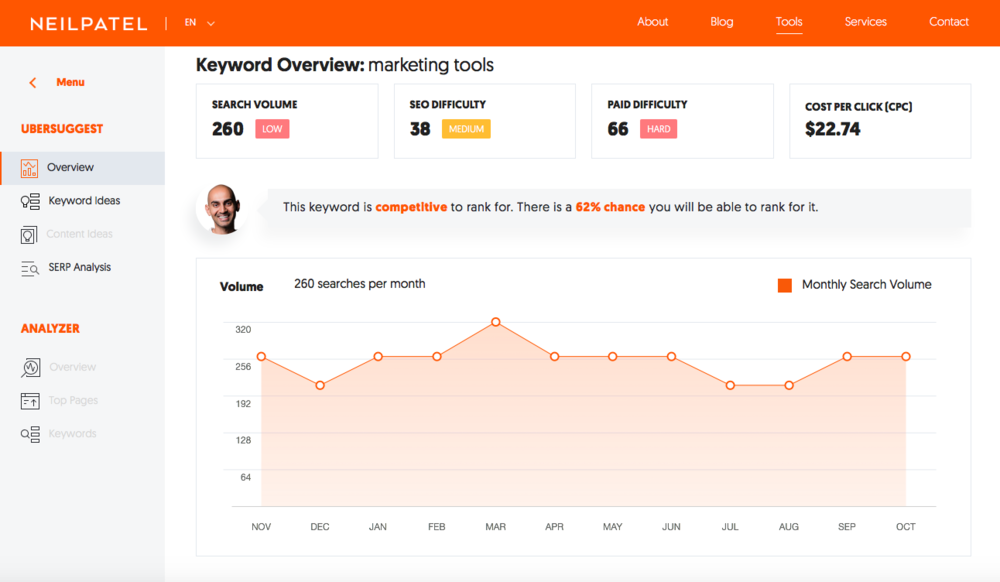Screen dimensions: 1000x582
Task: Click the OCT data point on chart
Action: coord(906,356)
